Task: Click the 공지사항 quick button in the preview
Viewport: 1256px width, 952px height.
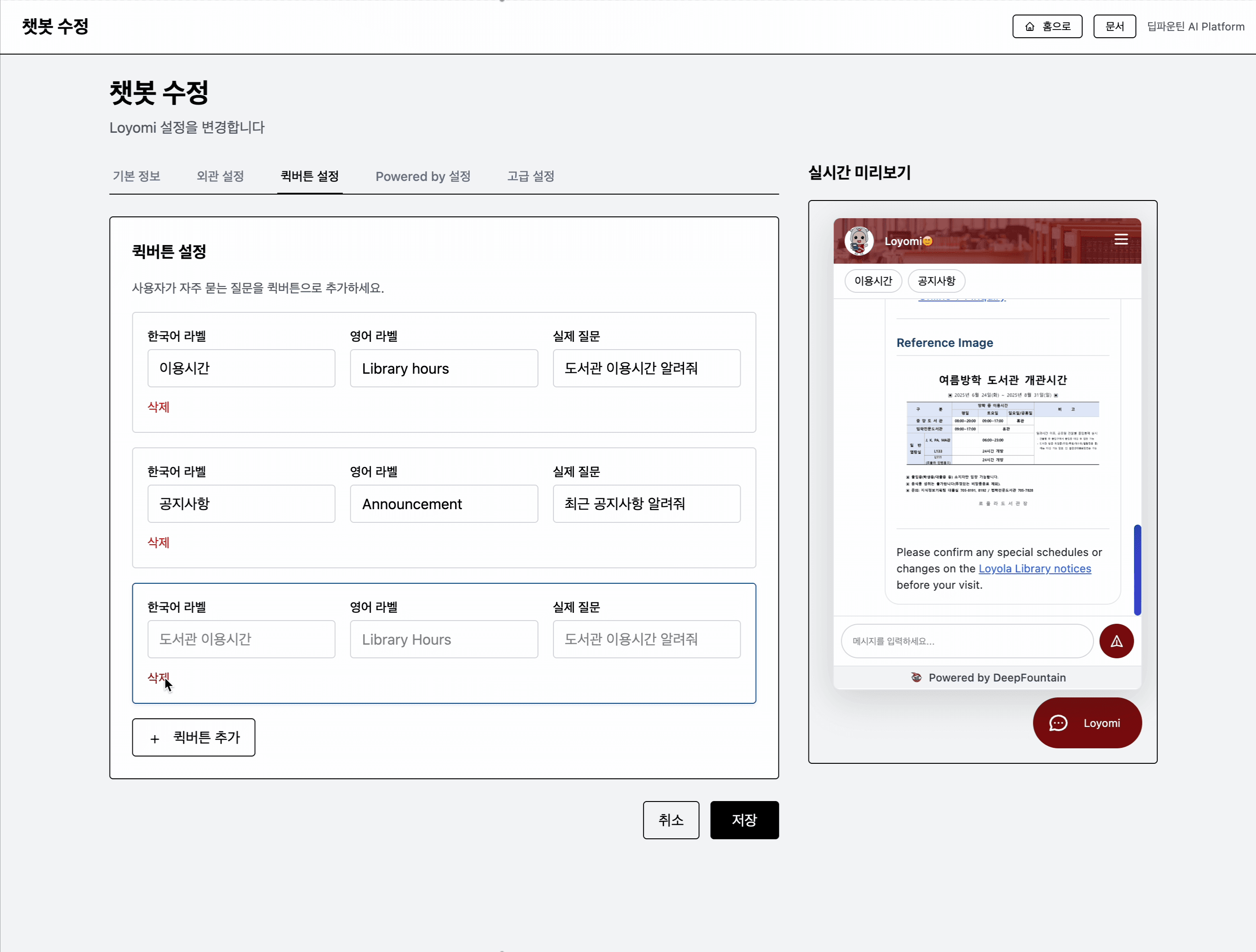Action: click(x=936, y=281)
